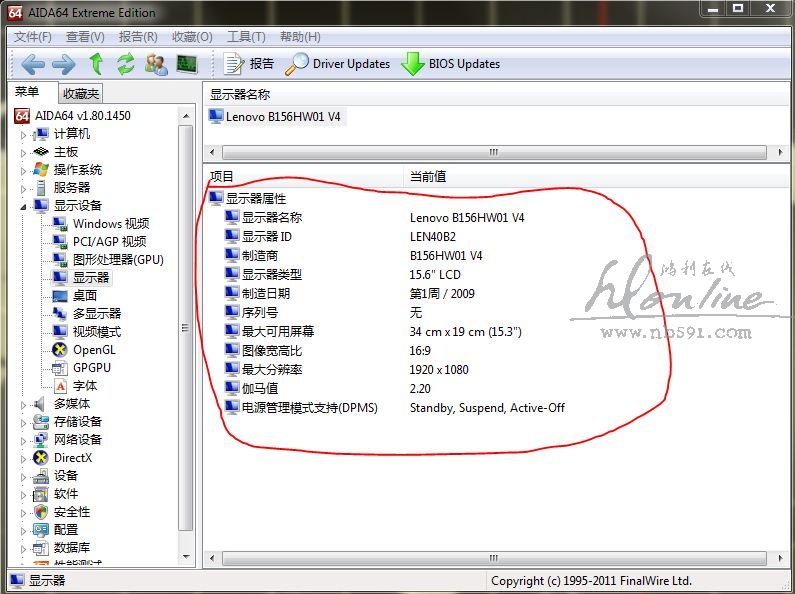The image size is (795, 594).
Task: Expand the 操作系统 tree node
Action: coord(23,171)
